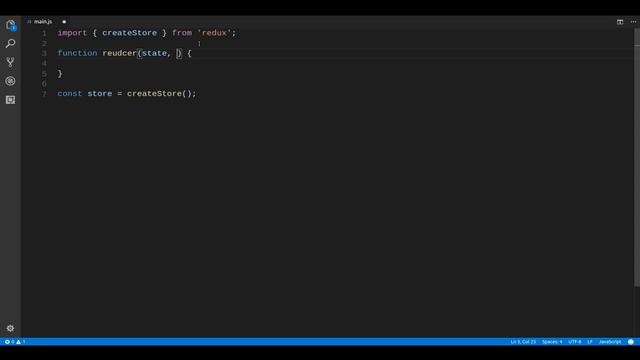Open the Debug view in activity bar
640x360 pixels.
coord(11,81)
